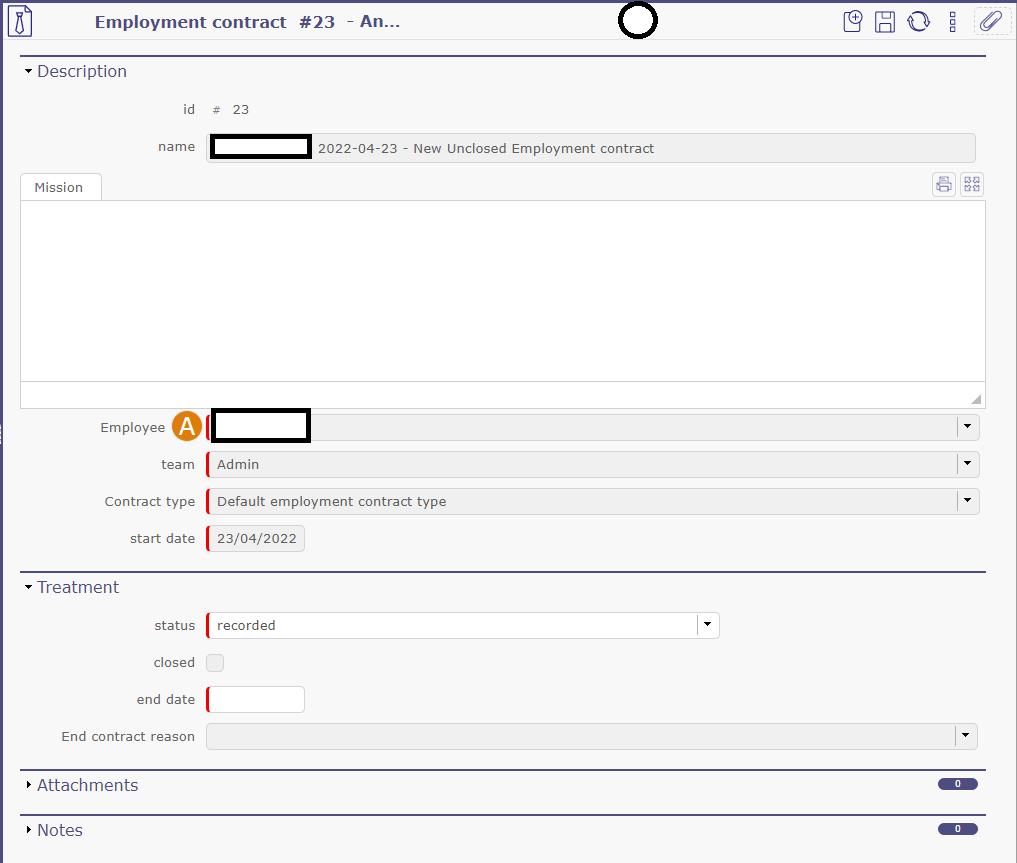
Task: Select the Mission tab
Action: [x=59, y=187]
